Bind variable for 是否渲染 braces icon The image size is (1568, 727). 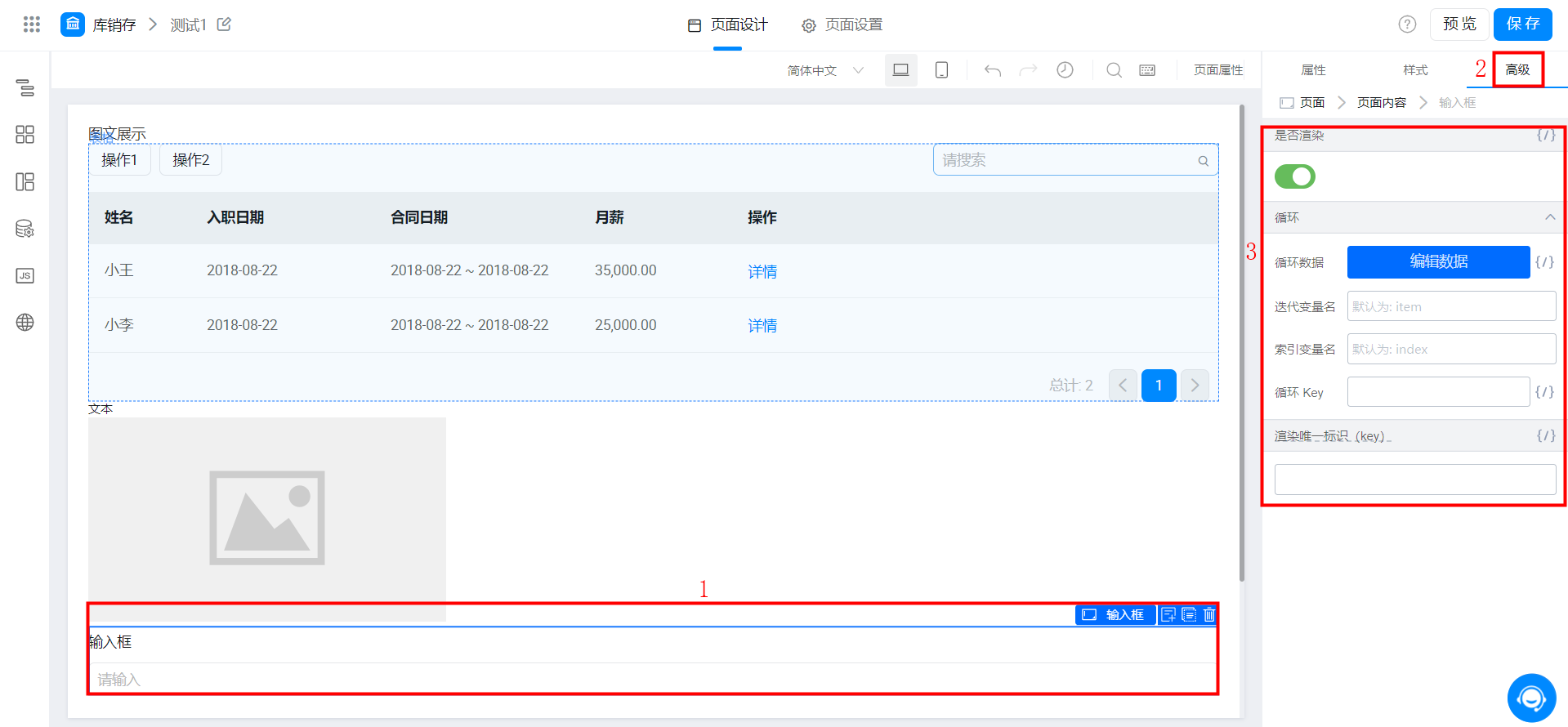coord(1545,135)
